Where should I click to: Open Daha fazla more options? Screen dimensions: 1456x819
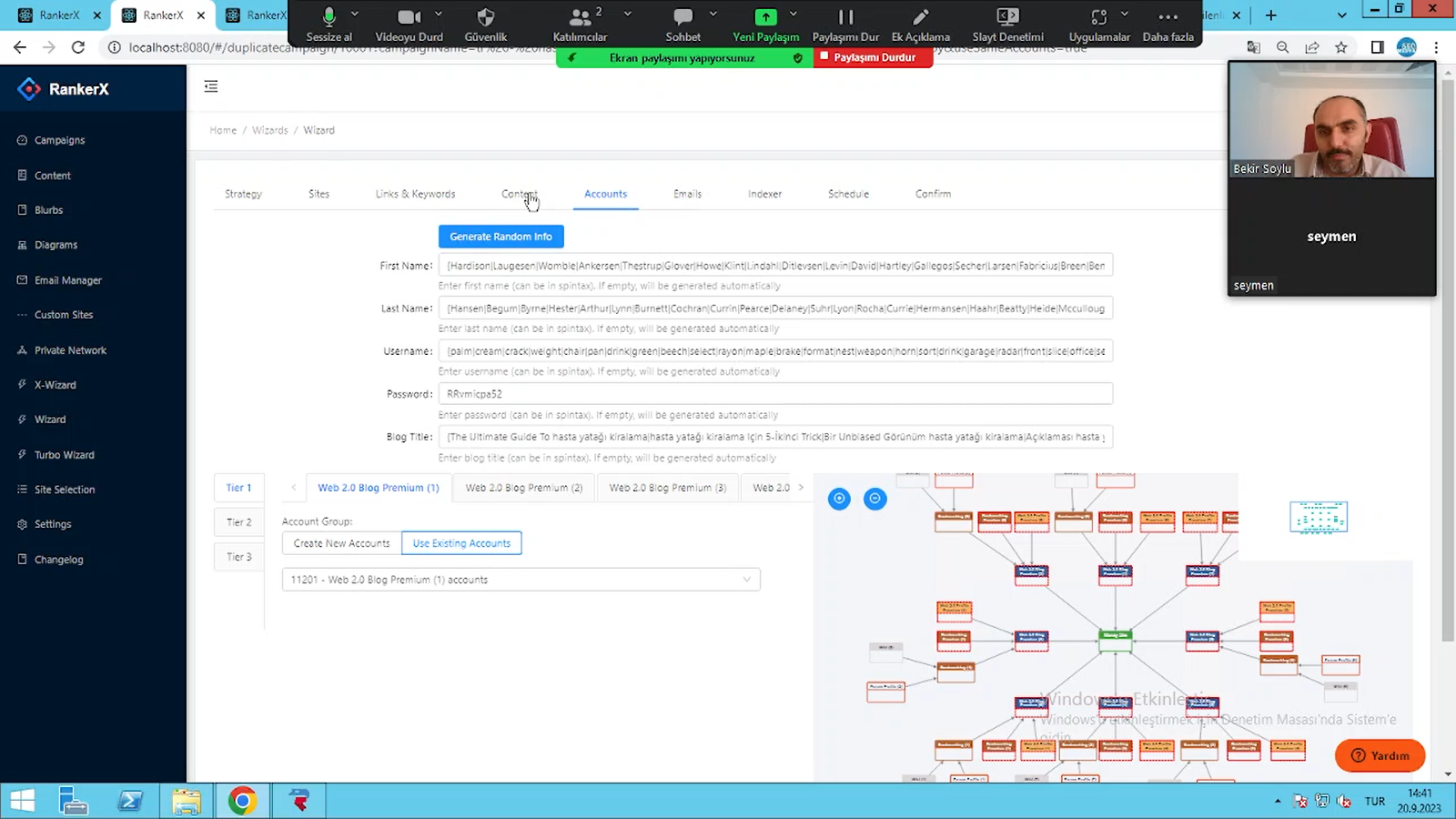pyautogui.click(x=1168, y=25)
